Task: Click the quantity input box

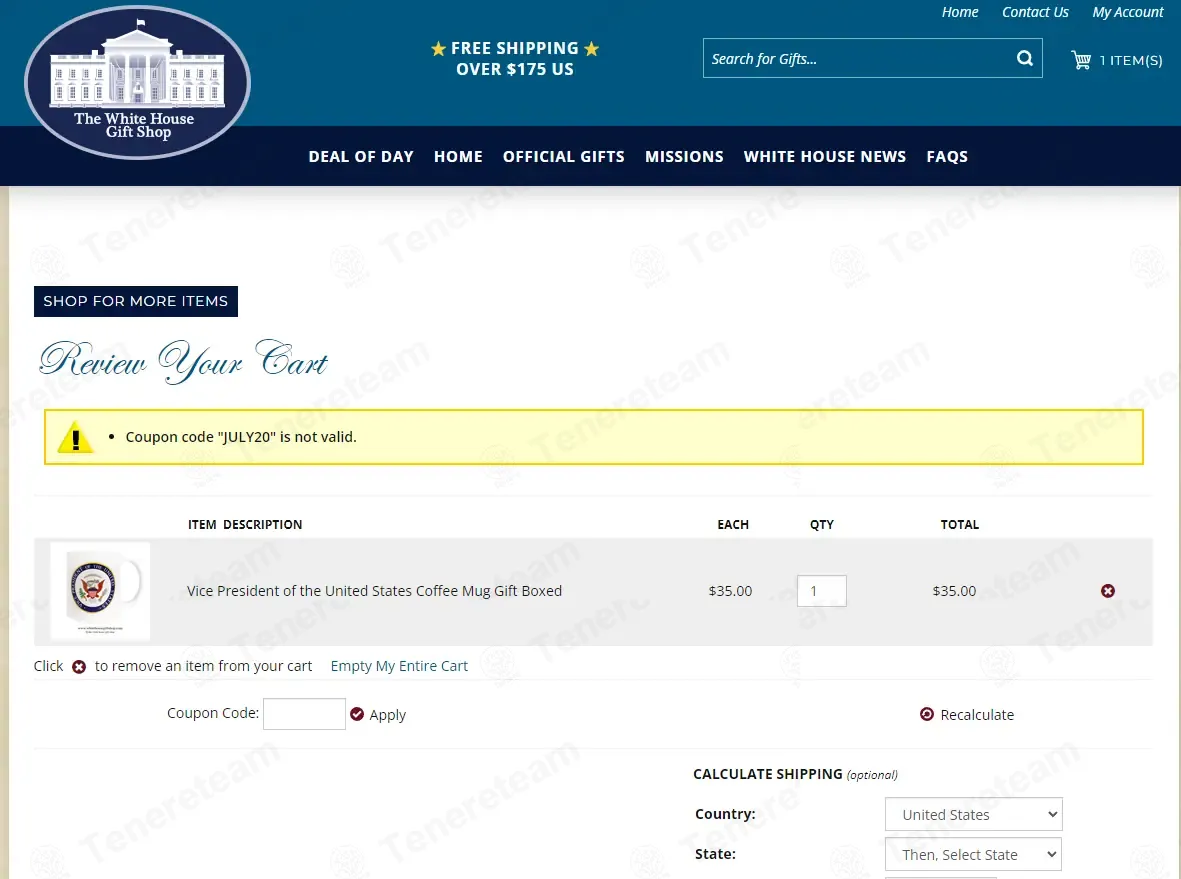Action: coord(822,591)
